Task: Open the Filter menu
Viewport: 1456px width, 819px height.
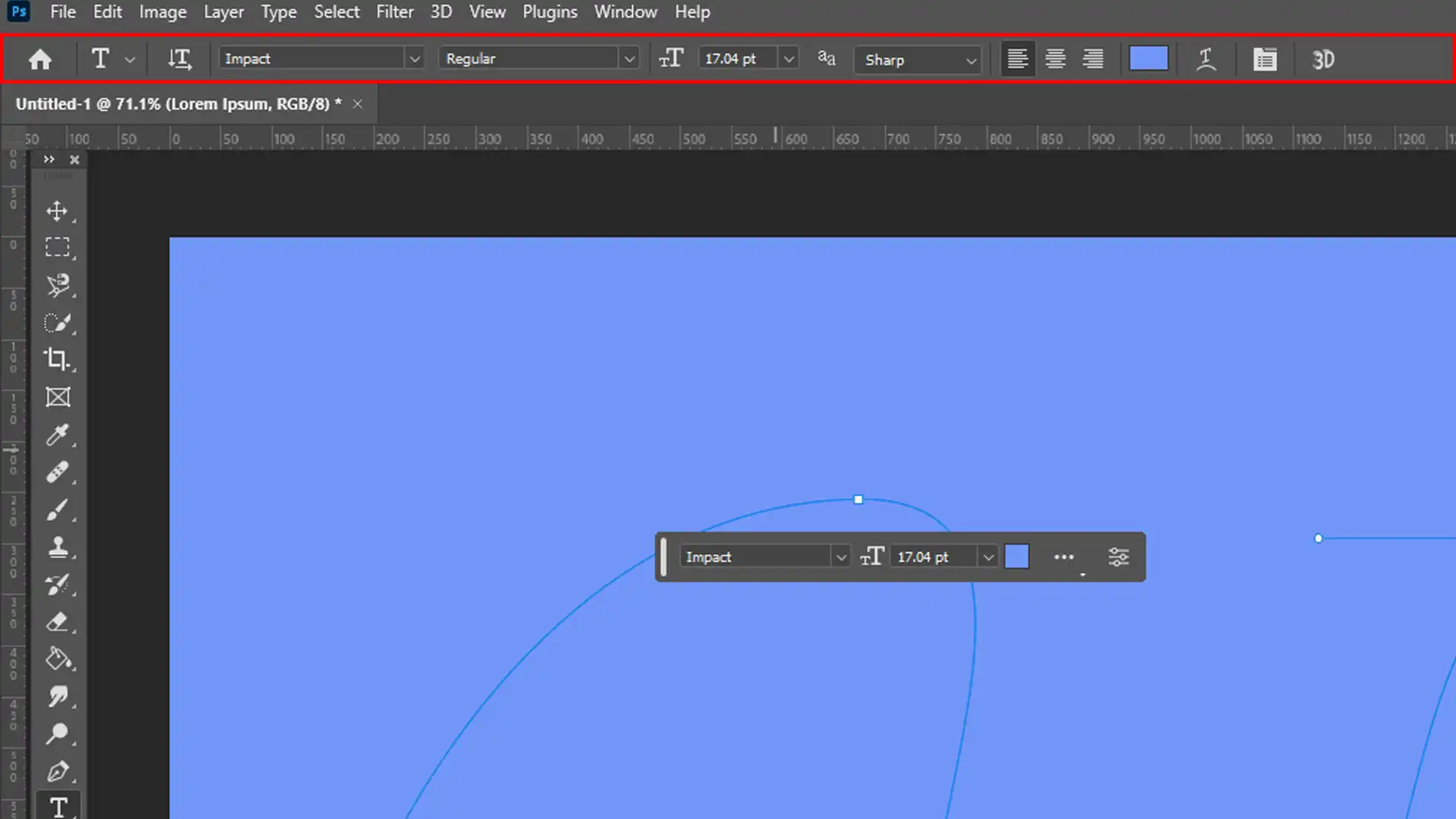Action: click(395, 12)
